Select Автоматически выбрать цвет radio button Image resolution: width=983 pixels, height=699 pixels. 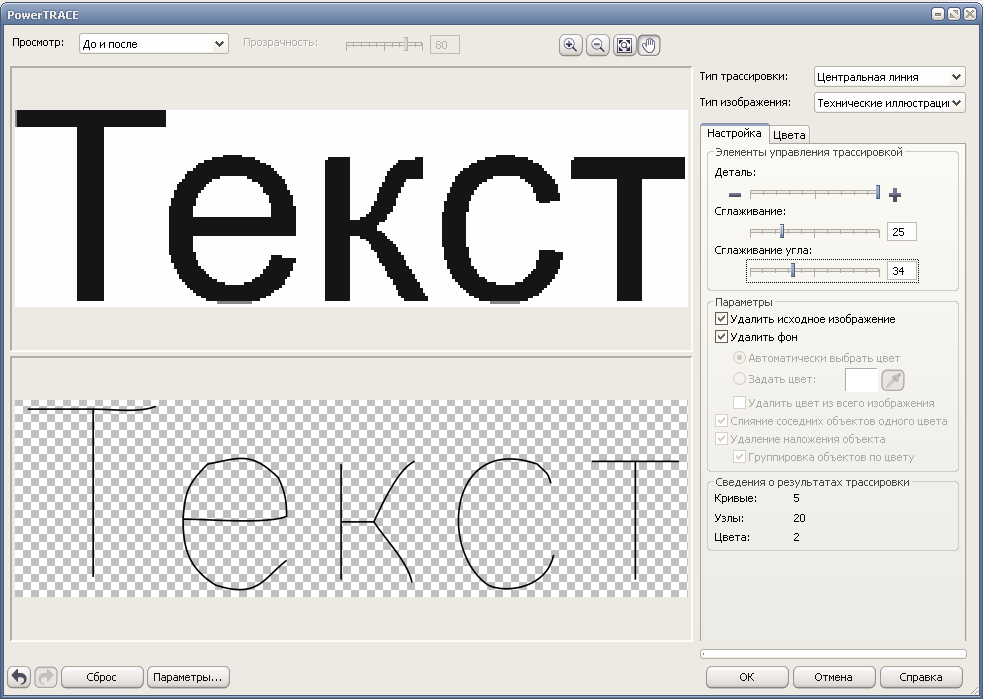(740, 358)
